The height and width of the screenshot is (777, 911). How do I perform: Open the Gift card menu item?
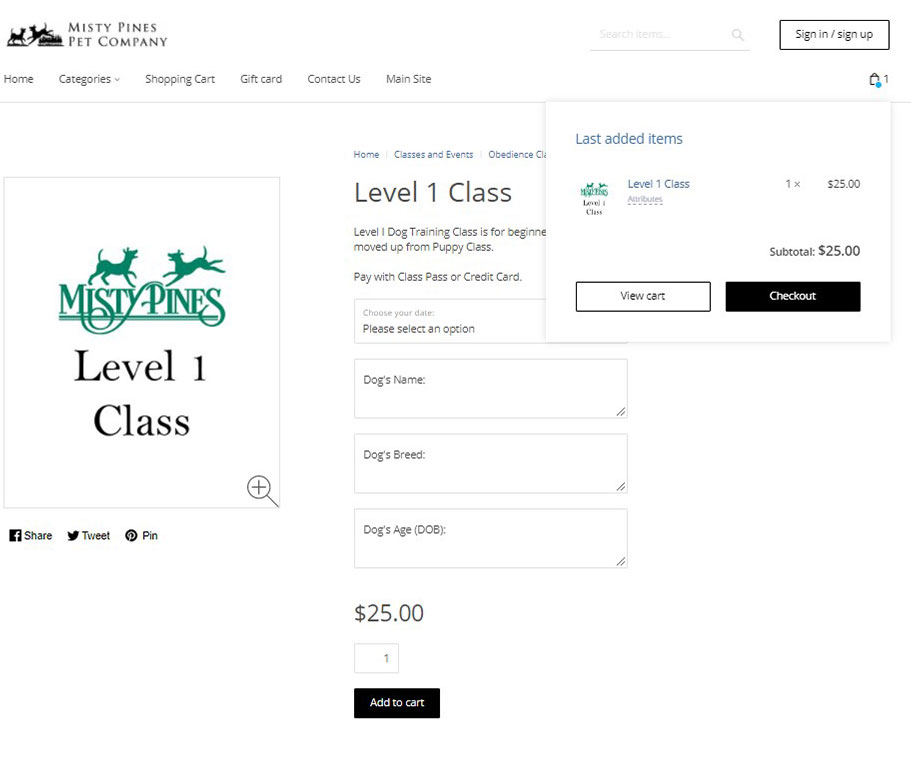261,79
